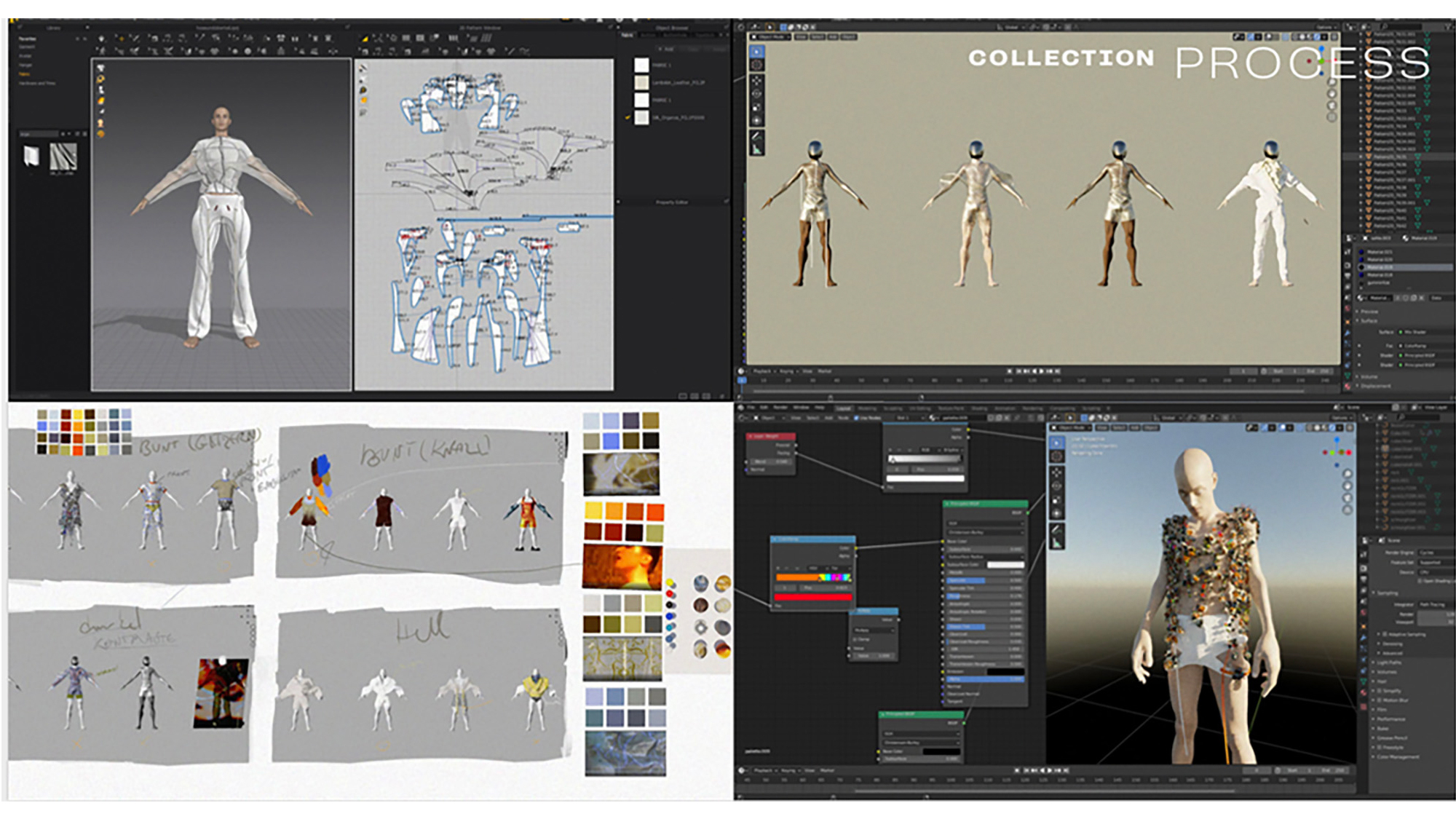Select the striped fabric thumbnail in CLO Library
The width and height of the screenshot is (1456, 819).
pos(63,157)
